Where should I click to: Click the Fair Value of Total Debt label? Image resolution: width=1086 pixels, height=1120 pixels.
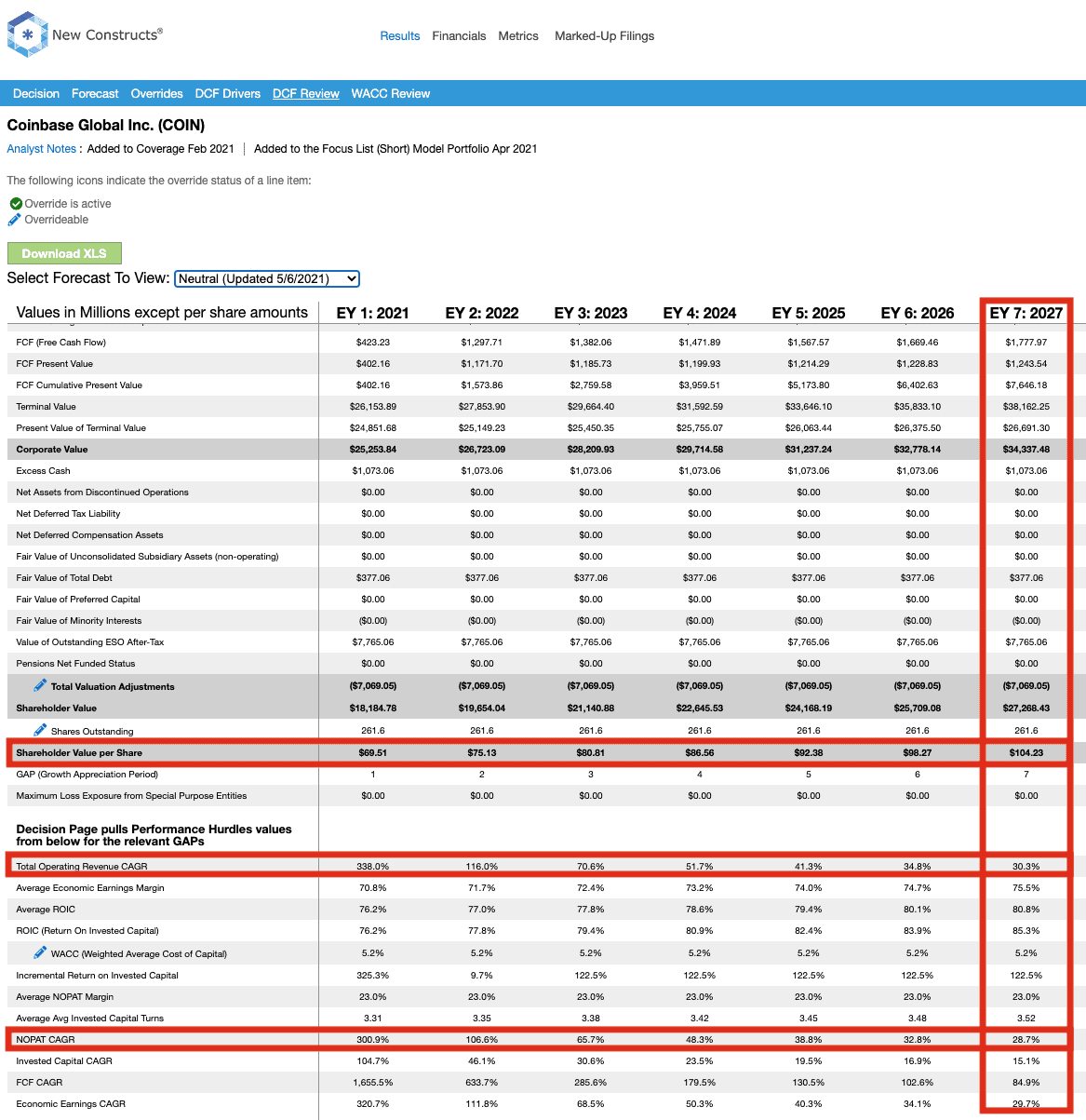coord(64,578)
